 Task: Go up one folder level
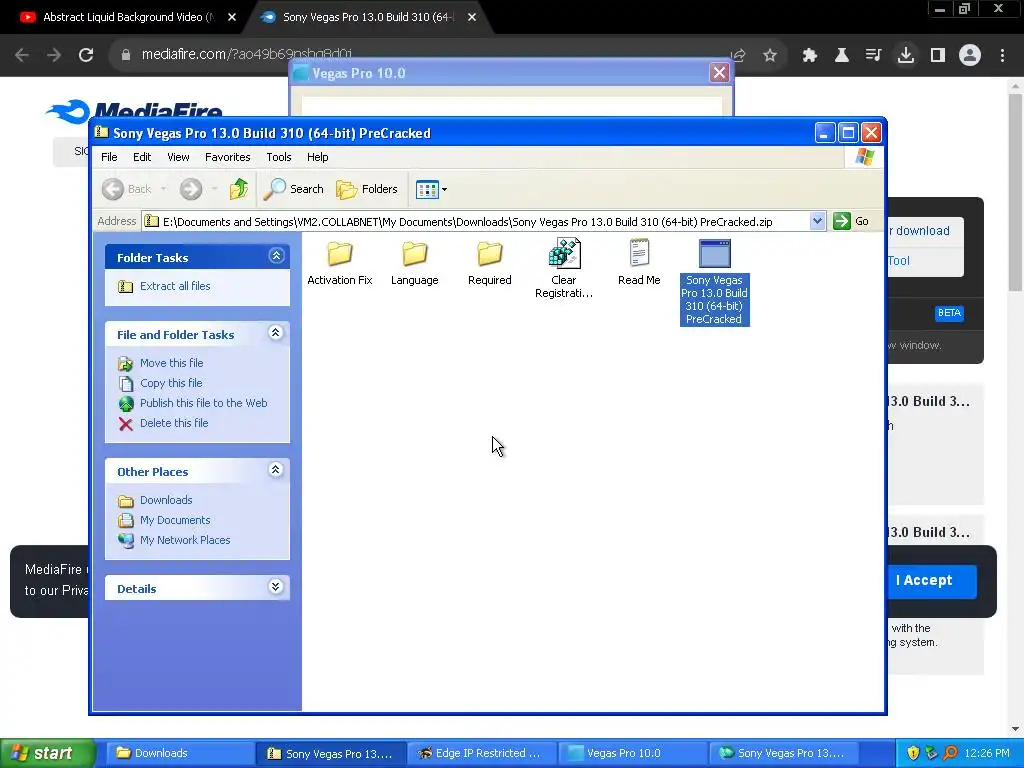[x=239, y=189]
